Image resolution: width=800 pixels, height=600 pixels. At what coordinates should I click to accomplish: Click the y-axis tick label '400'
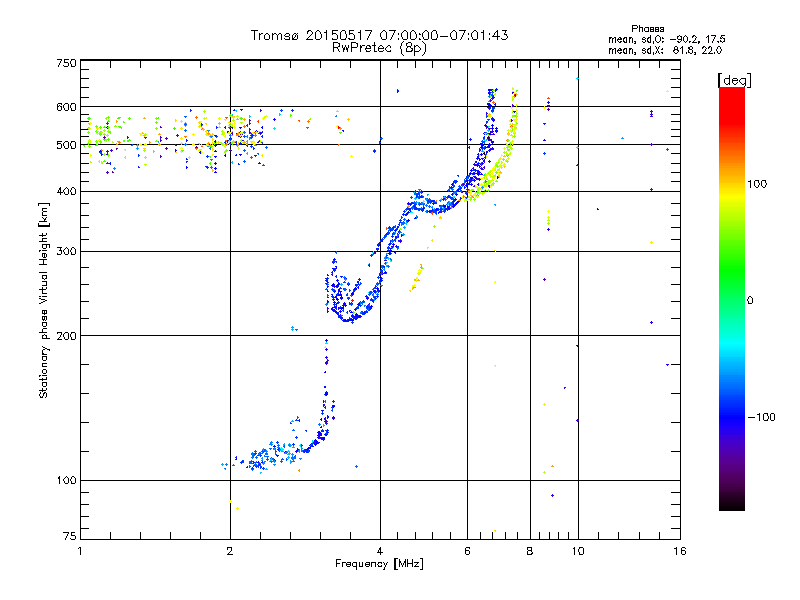click(66, 191)
